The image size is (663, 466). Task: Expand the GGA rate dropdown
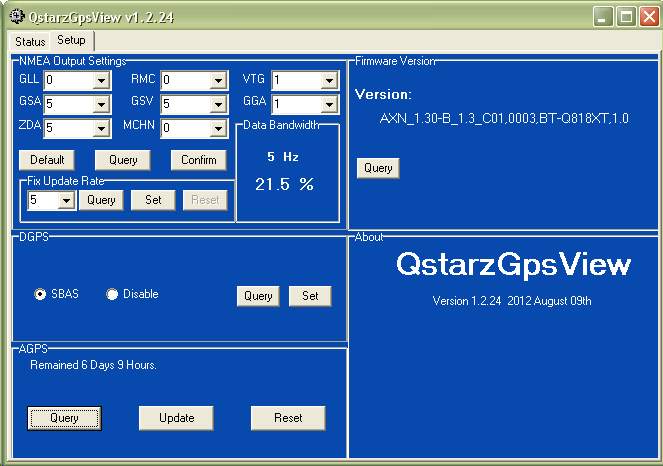click(329, 104)
